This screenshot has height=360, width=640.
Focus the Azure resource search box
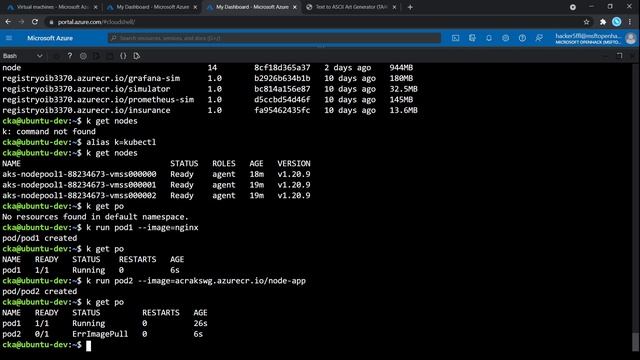coord(274,38)
